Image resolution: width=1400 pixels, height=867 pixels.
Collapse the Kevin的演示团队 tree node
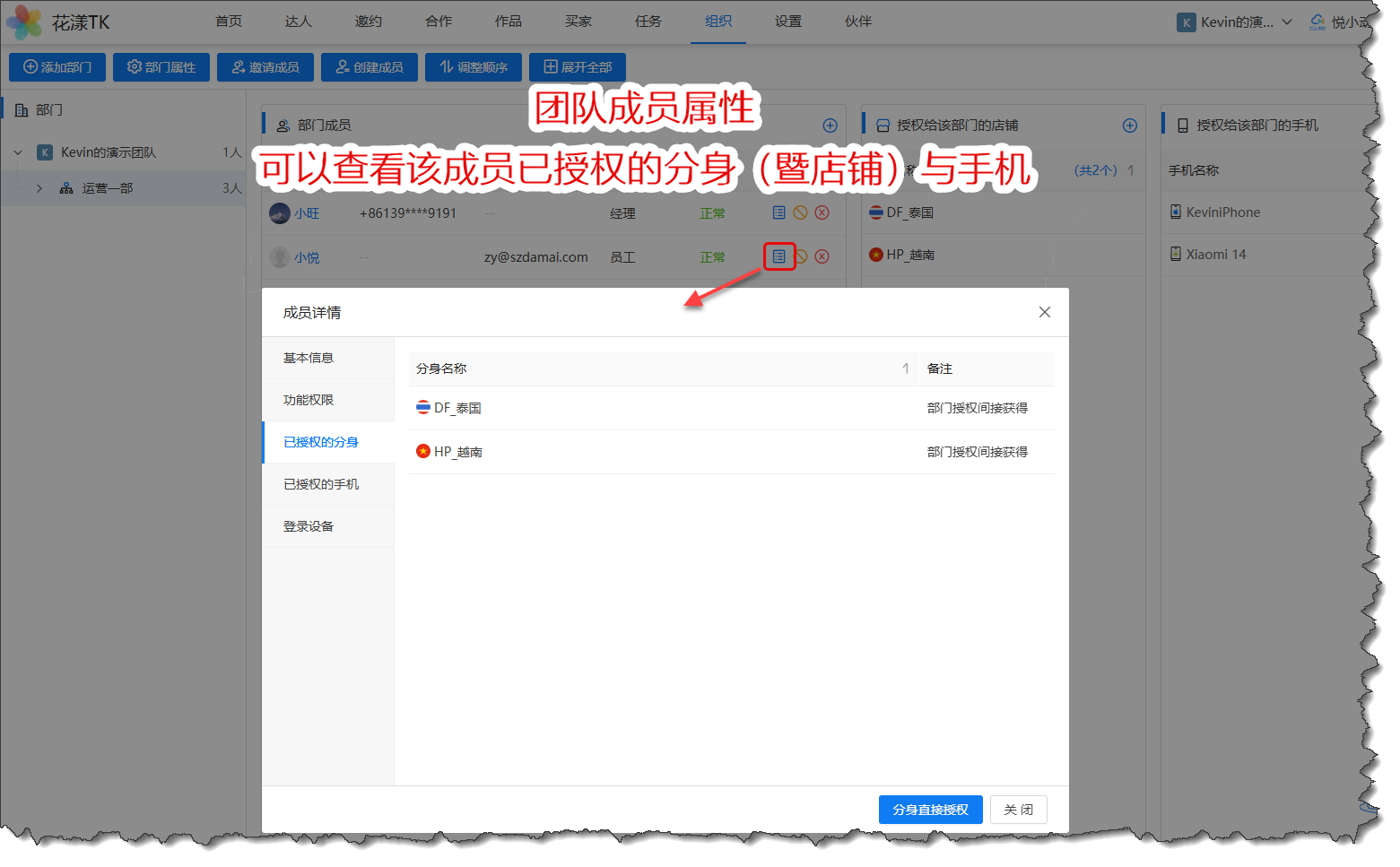coord(18,152)
